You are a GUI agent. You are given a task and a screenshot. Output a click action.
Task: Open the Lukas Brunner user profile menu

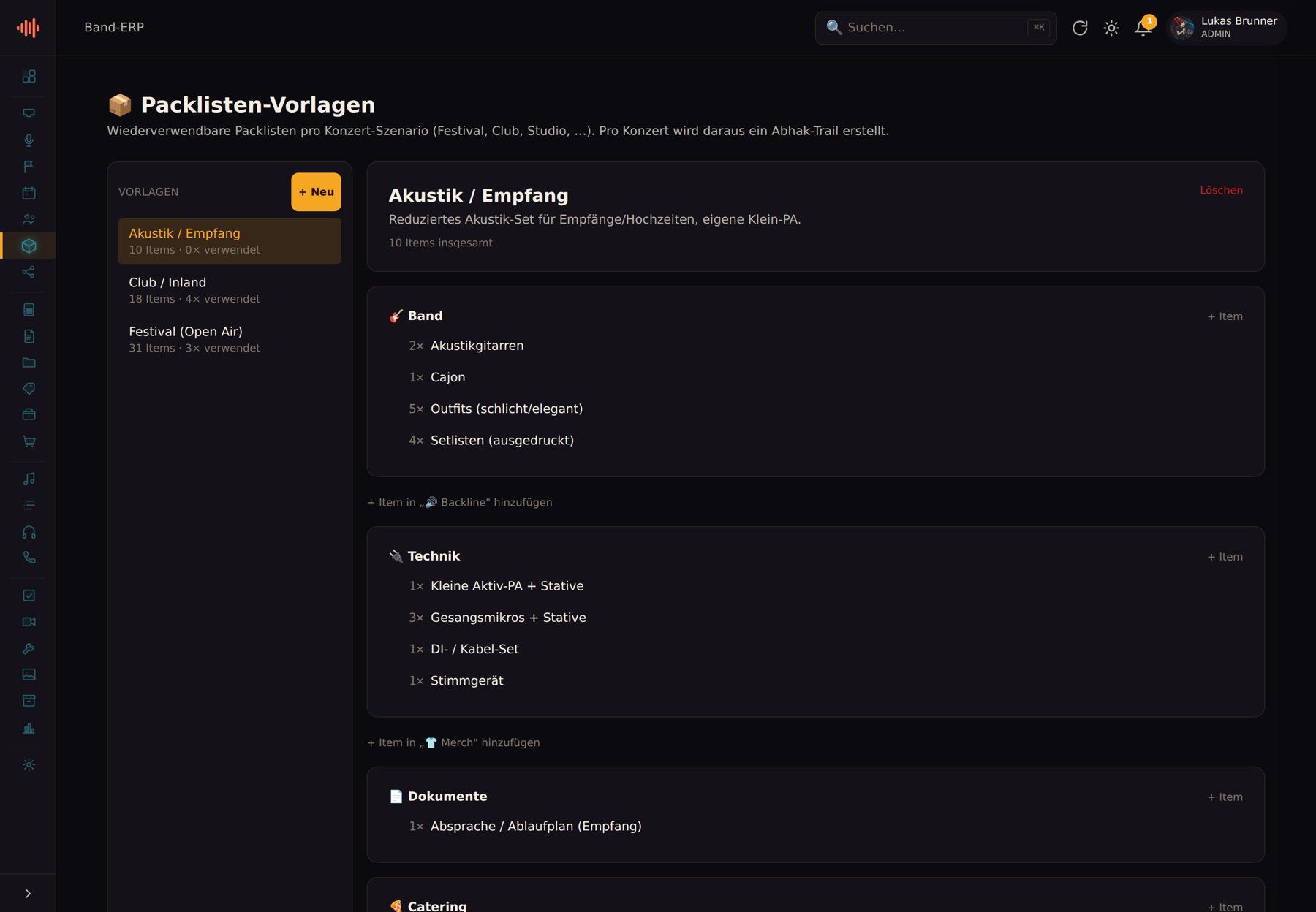click(1226, 28)
